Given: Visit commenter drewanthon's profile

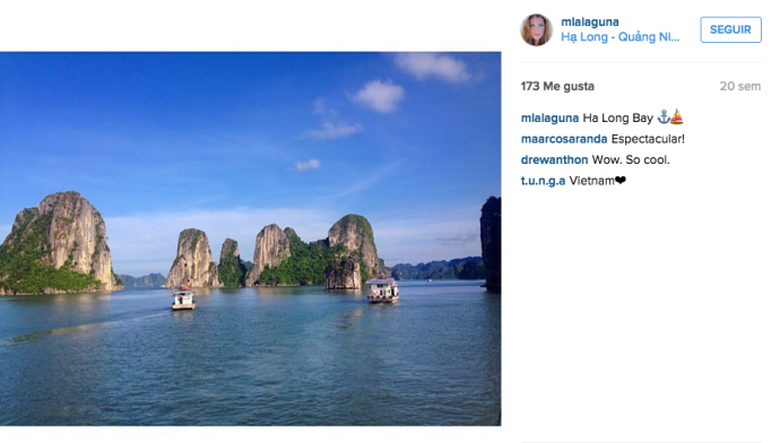Looking at the screenshot, I should [554, 160].
